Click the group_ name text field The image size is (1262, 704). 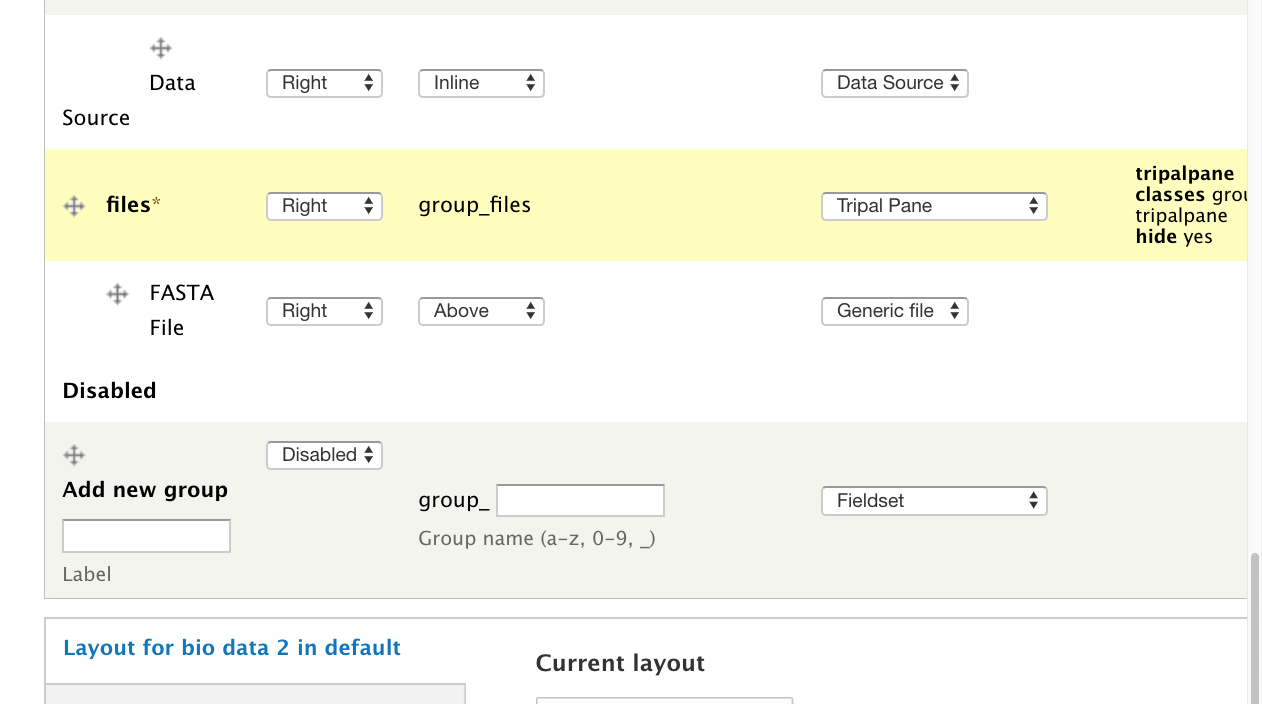click(580, 501)
